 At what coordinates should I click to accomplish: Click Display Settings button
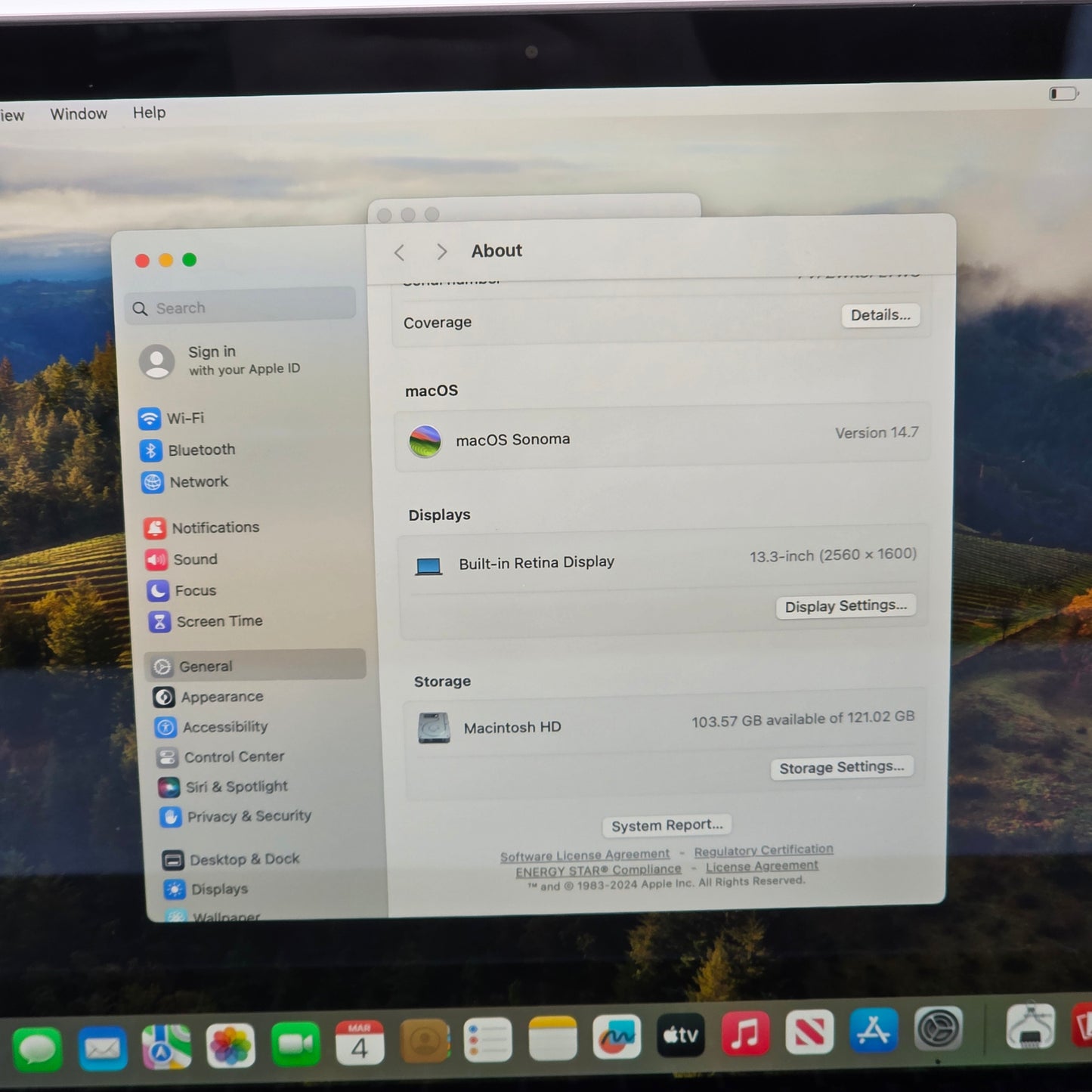845,605
